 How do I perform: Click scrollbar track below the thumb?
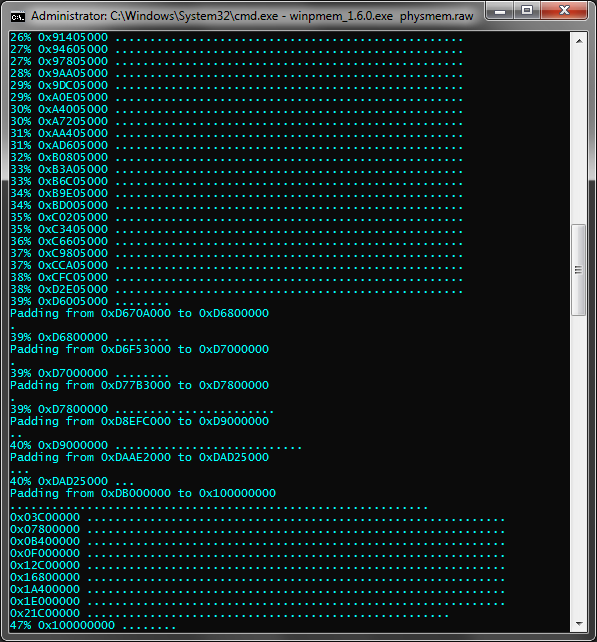(x=579, y=466)
